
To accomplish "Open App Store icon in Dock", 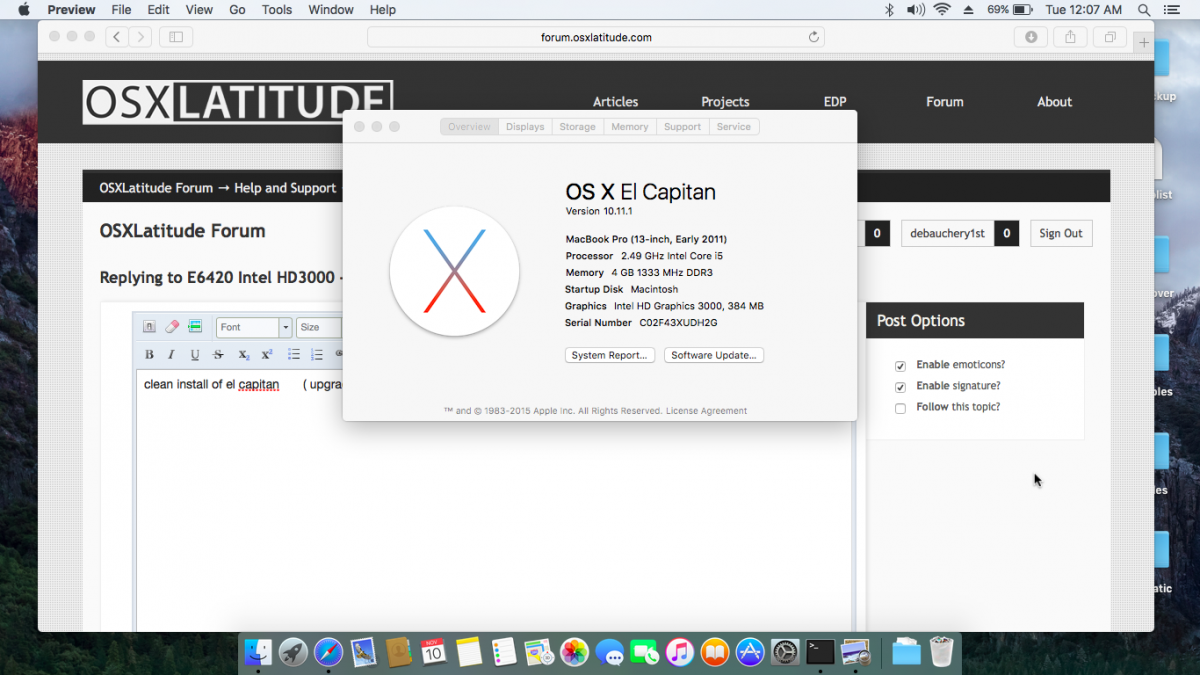I will tap(750, 652).
